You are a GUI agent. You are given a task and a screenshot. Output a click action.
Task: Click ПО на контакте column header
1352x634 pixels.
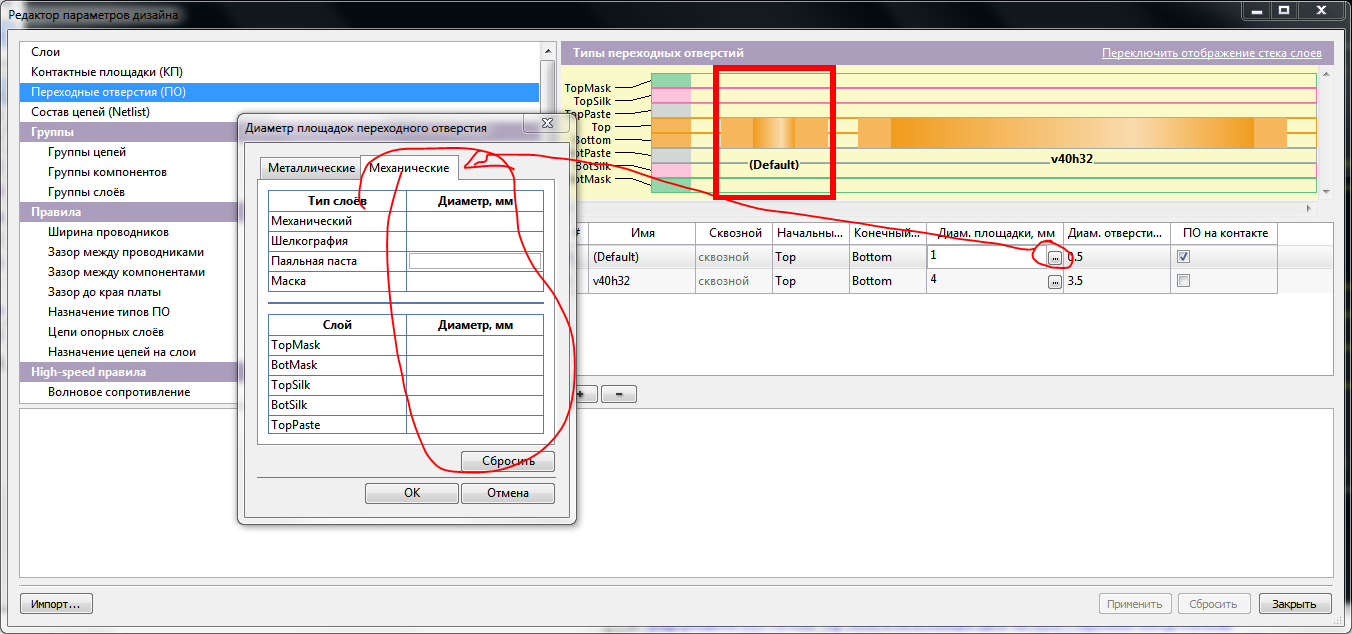1224,233
